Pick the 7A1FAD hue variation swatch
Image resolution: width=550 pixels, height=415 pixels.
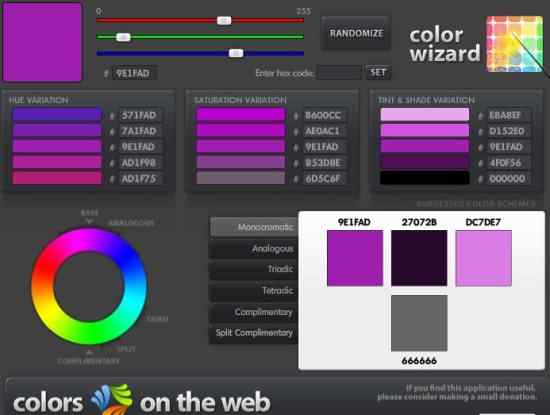pyautogui.click(x=57, y=130)
